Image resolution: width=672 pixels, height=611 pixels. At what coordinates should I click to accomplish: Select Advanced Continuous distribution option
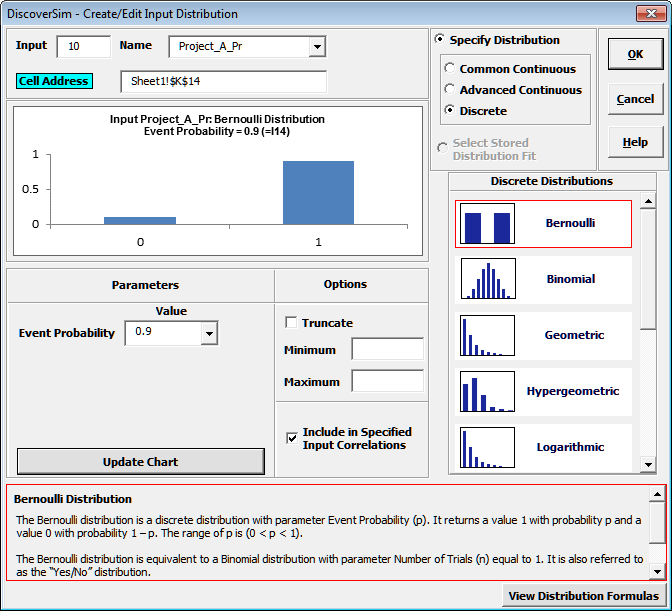(x=449, y=90)
